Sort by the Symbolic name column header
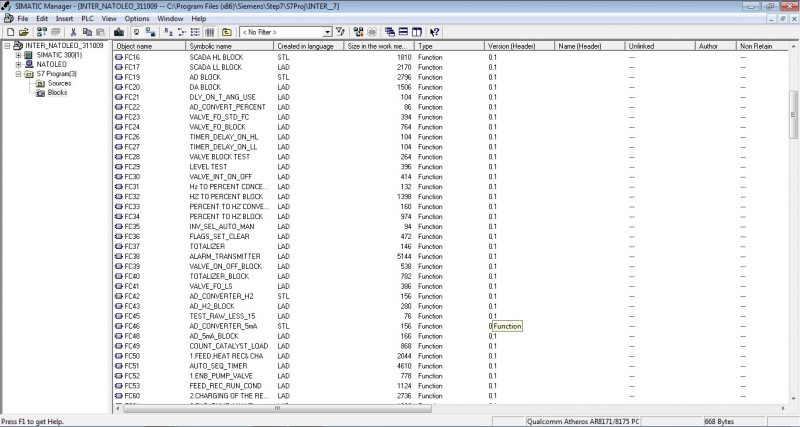 [x=228, y=46]
